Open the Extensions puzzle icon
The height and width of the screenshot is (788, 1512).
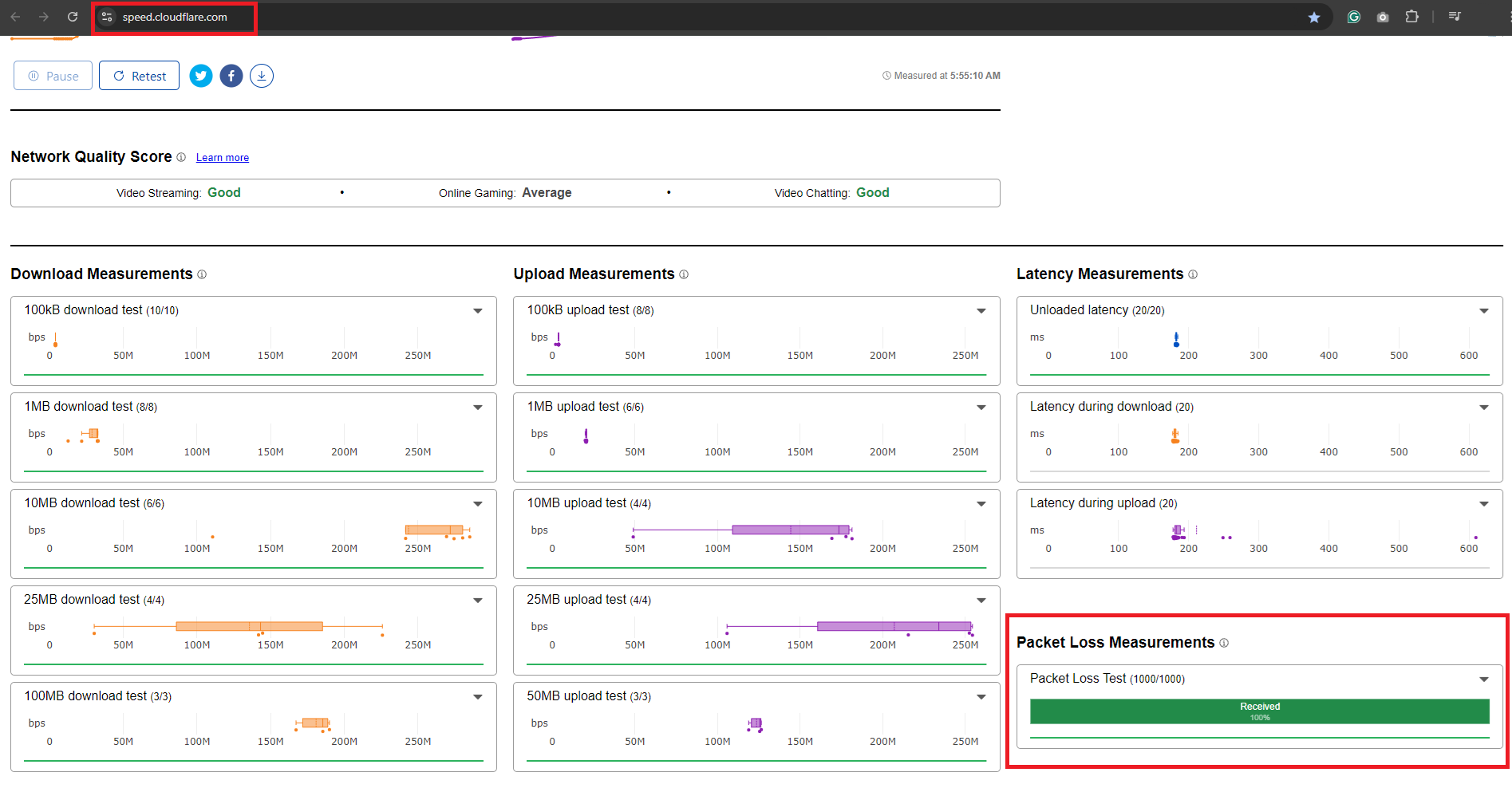tap(1412, 17)
